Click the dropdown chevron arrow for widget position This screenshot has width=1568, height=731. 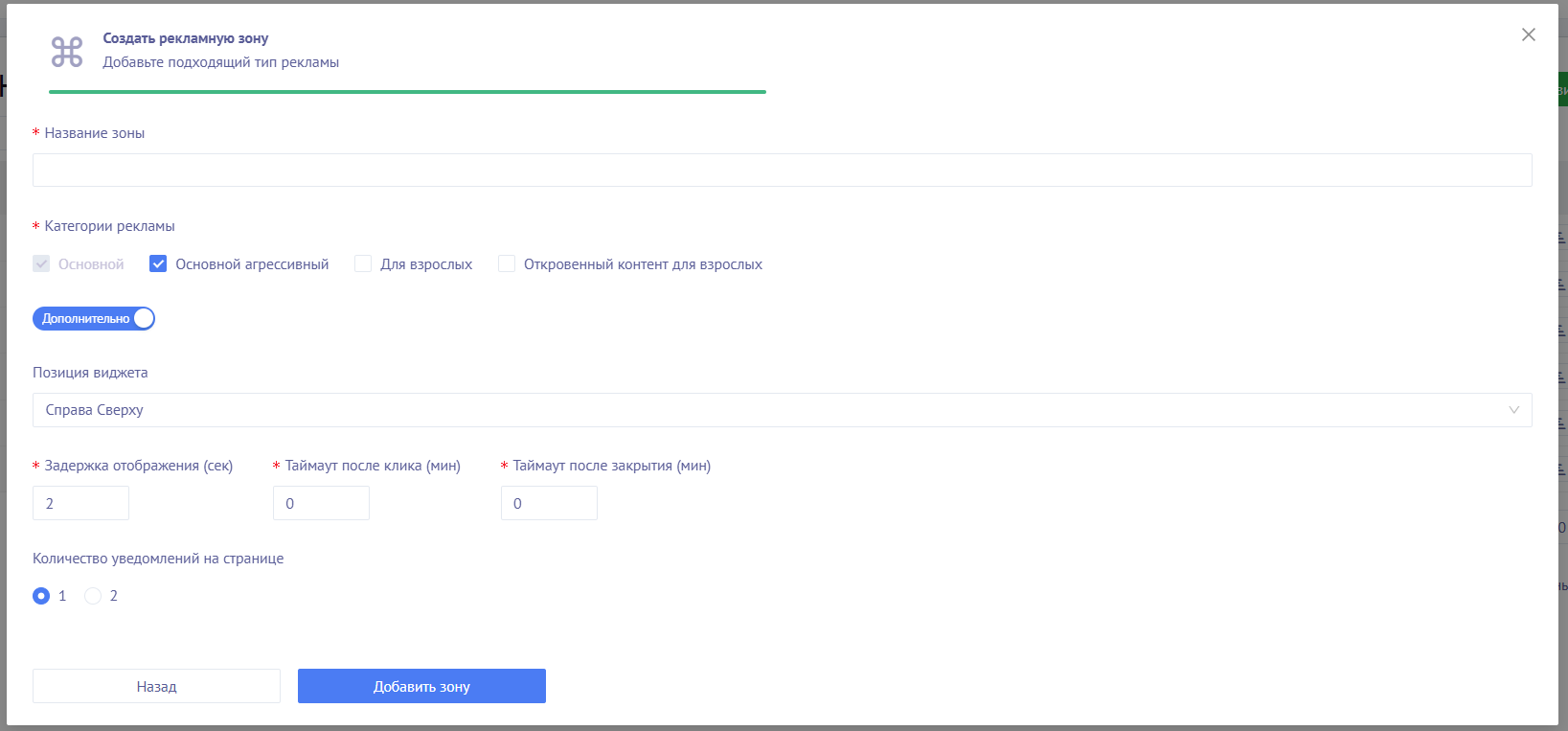(x=1513, y=410)
